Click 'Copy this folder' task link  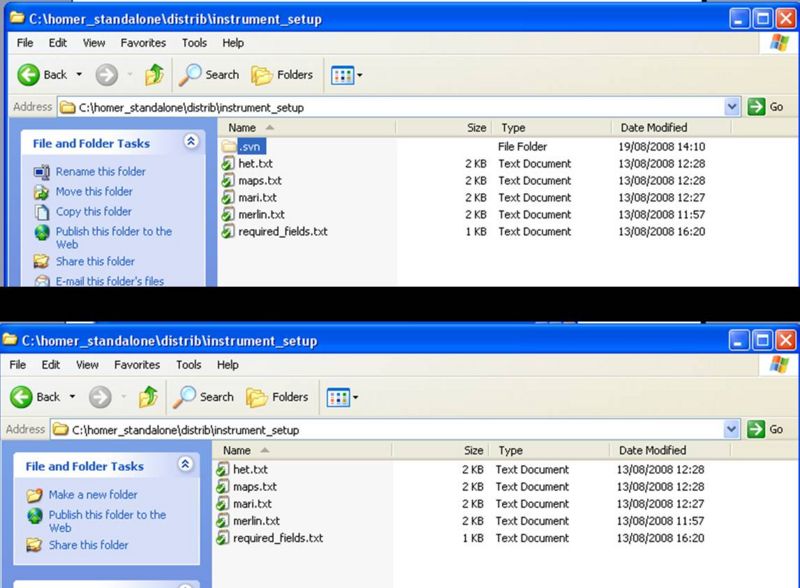tap(93, 212)
